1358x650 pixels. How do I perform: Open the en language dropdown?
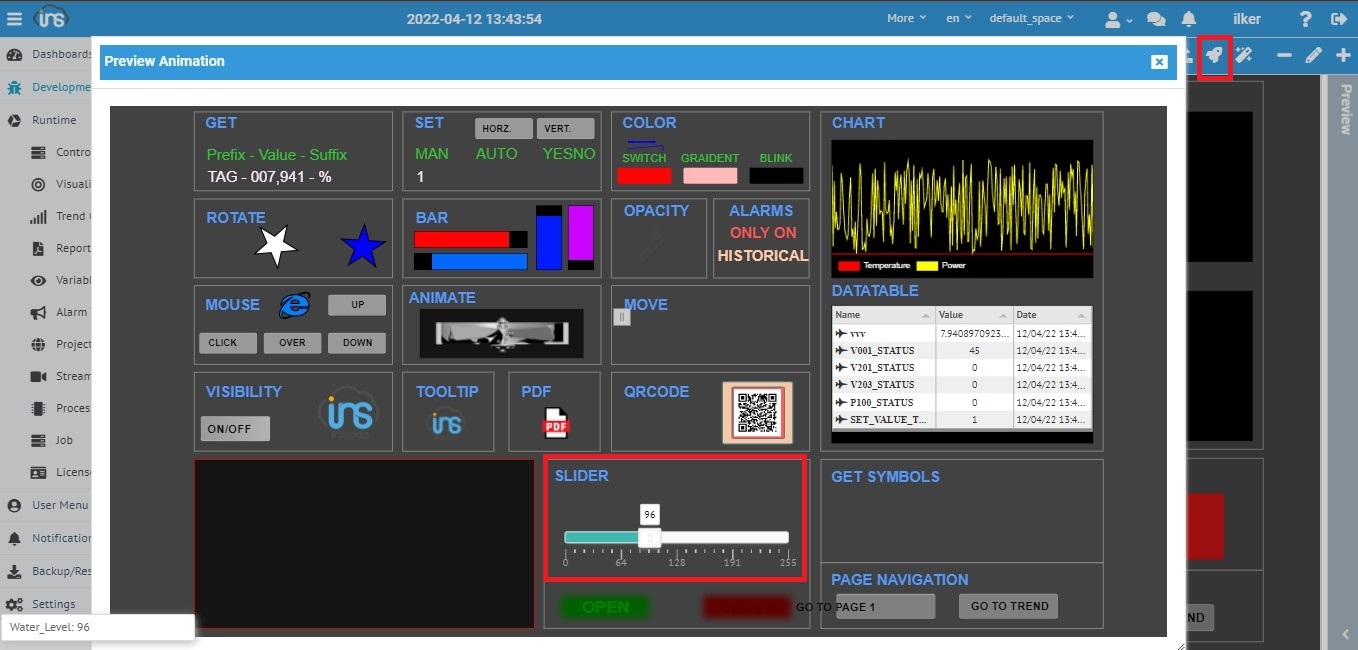960,18
